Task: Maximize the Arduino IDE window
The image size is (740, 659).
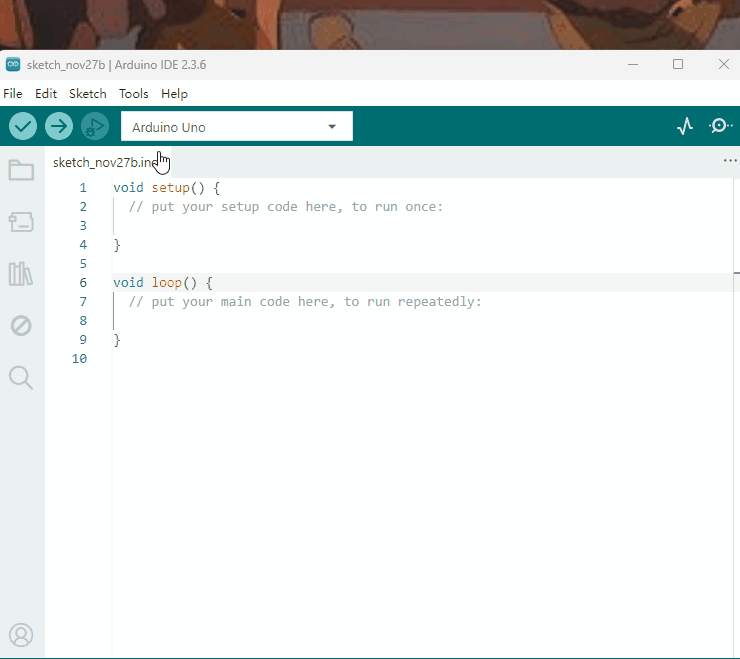Action: click(x=678, y=64)
